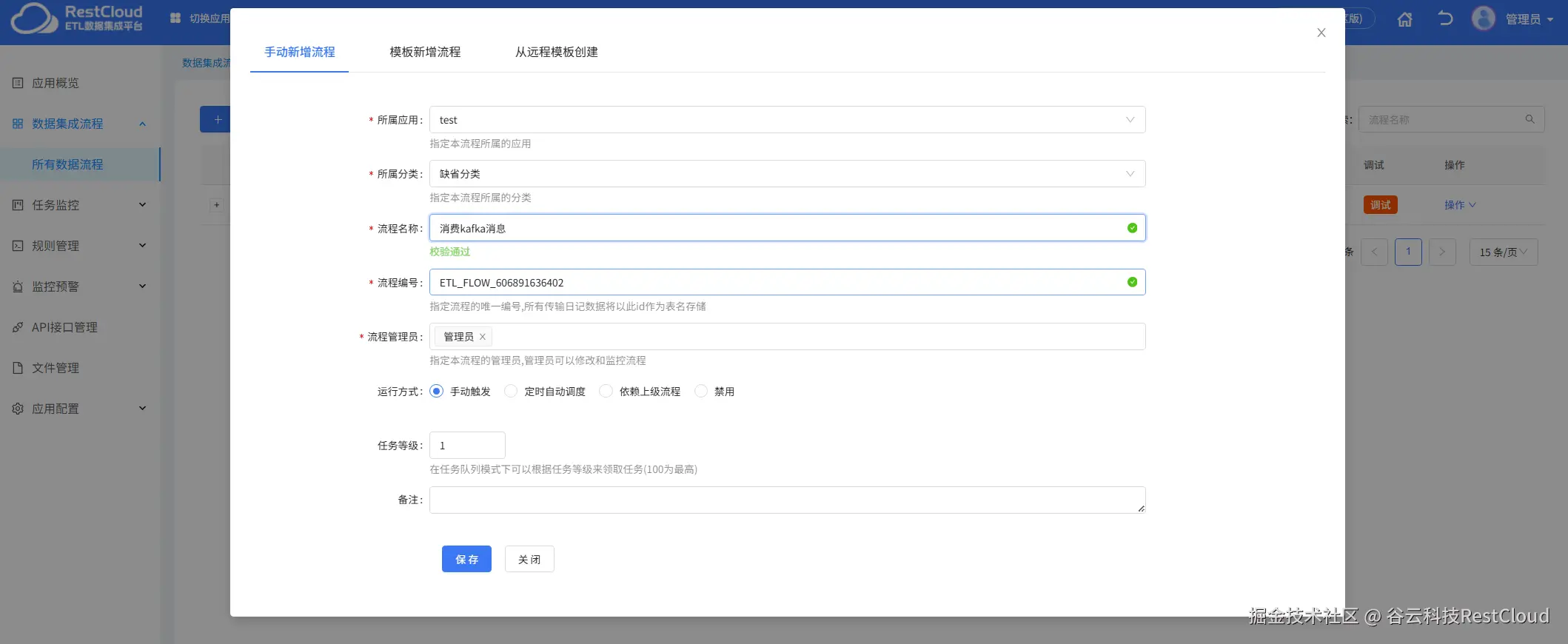This screenshot has height=644, width=1568.
Task: Remove the 管理员 tag with its X
Action: pyautogui.click(x=483, y=337)
